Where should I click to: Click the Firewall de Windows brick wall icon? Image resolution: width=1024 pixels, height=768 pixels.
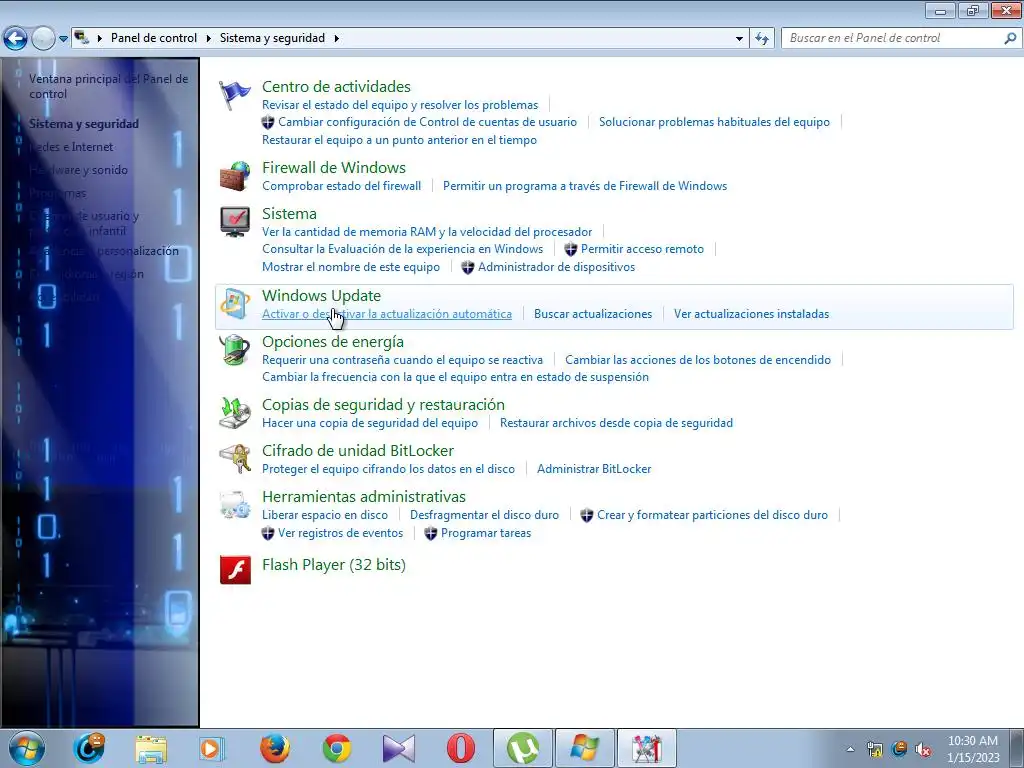click(234, 176)
